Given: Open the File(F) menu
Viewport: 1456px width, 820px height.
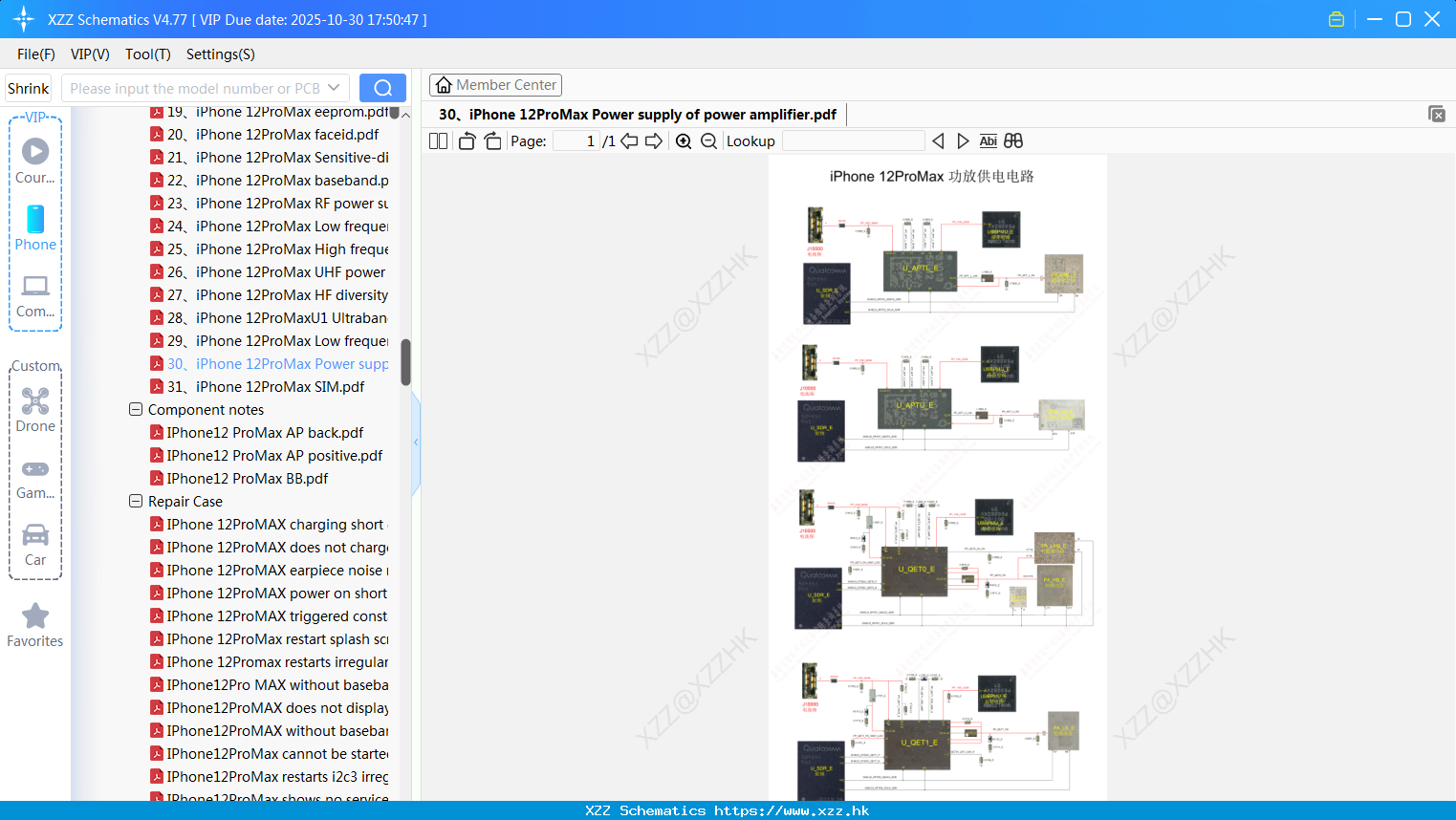Looking at the screenshot, I should pyautogui.click(x=36, y=54).
